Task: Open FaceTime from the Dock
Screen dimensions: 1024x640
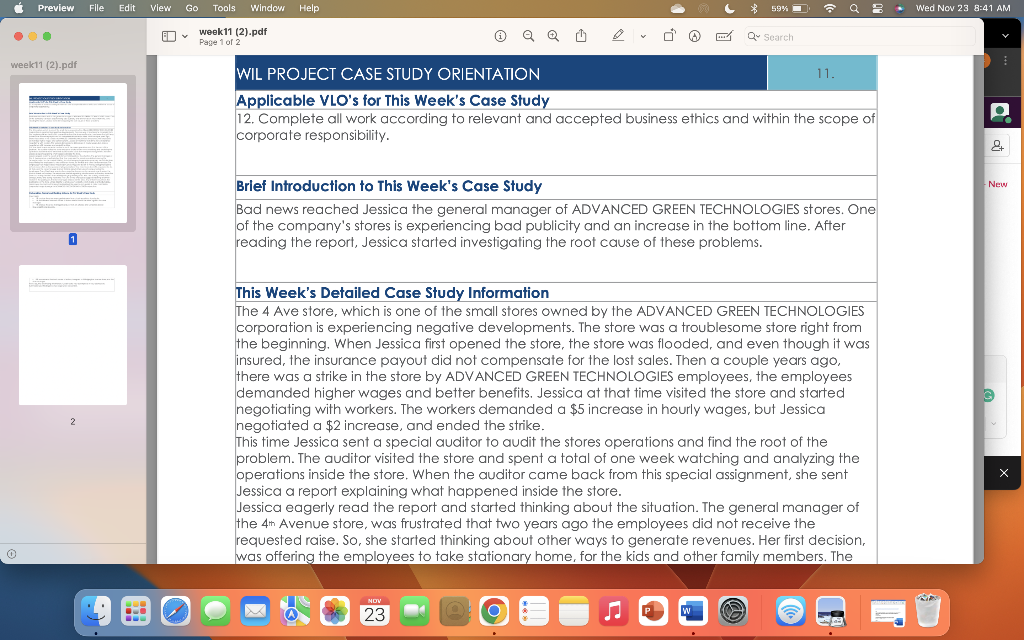Action: tap(415, 612)
